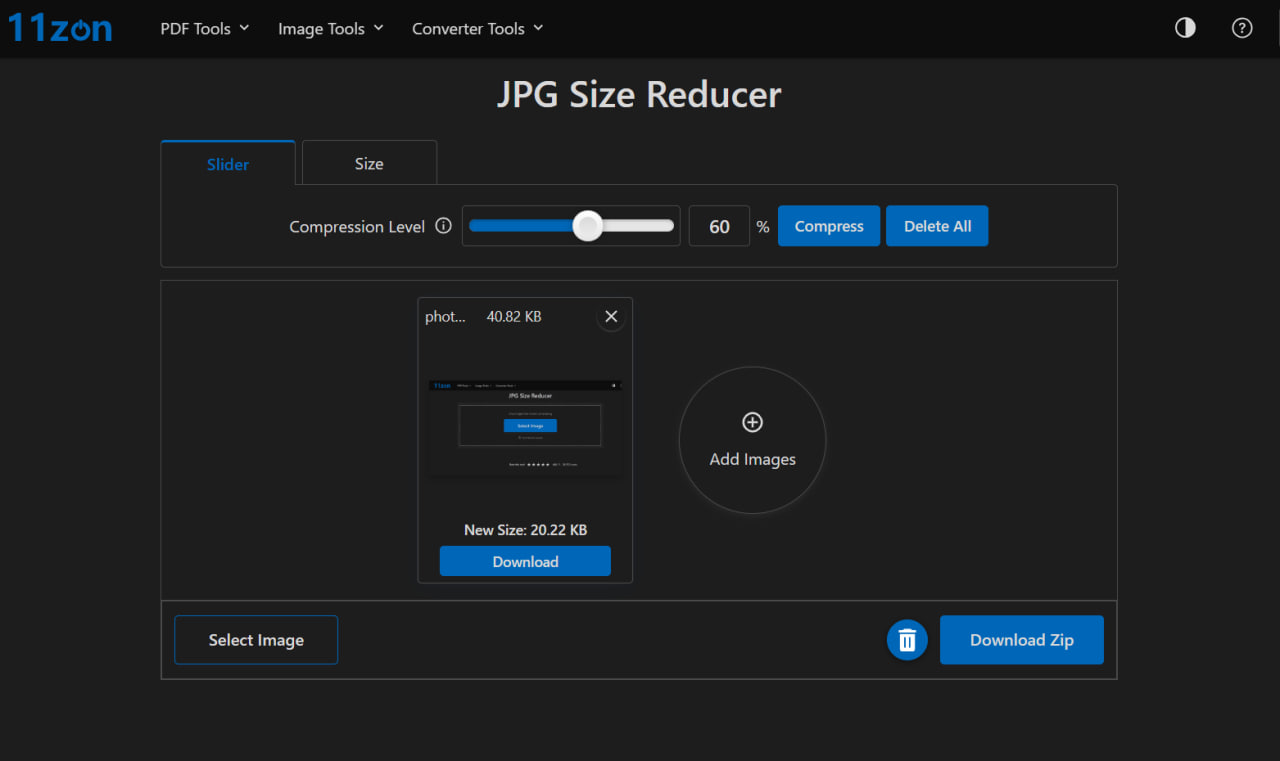Click the compression level slider handle

[x=588, y=226]
